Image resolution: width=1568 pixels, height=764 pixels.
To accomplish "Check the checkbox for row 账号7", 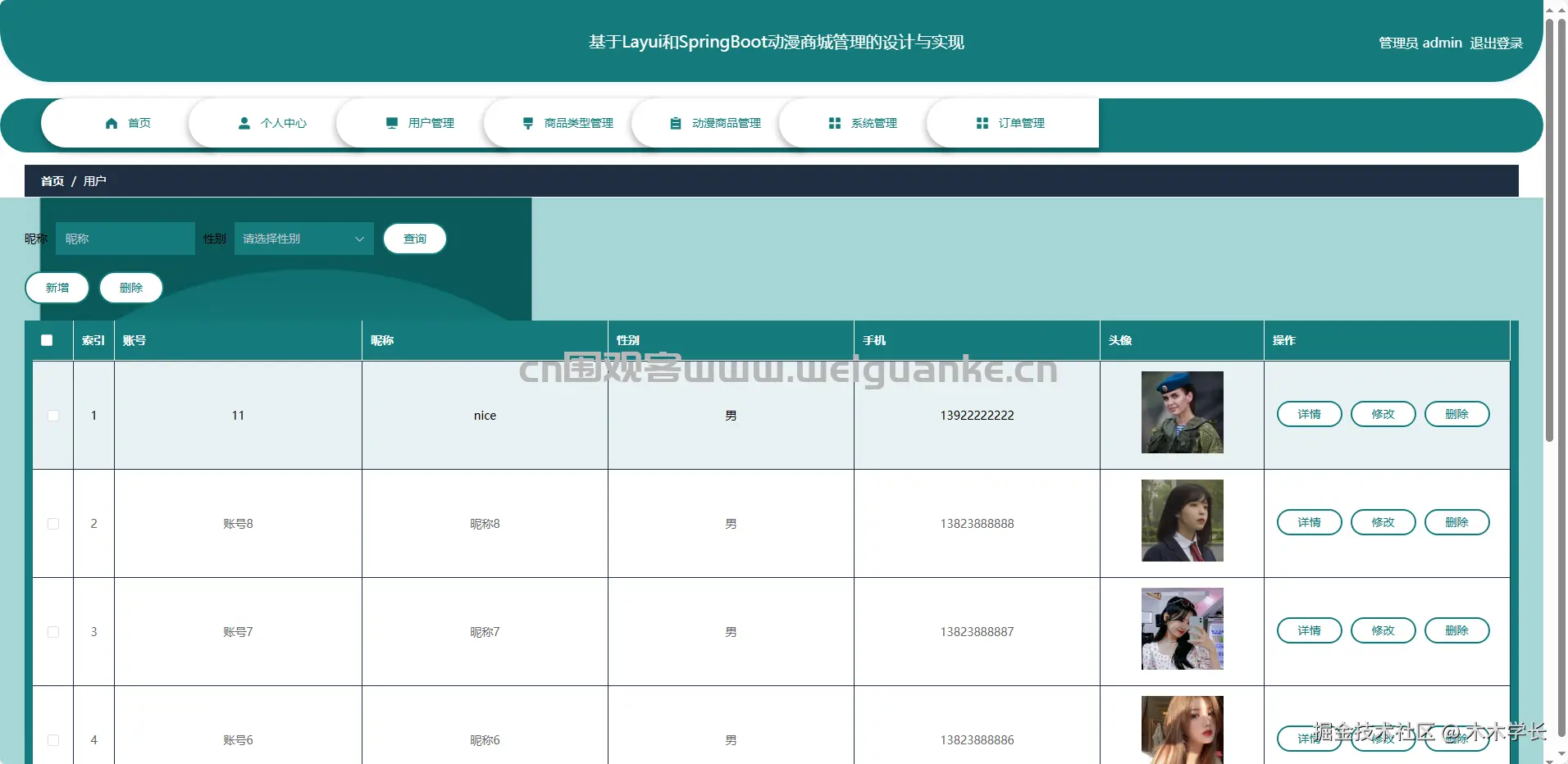I will (53, 632).
